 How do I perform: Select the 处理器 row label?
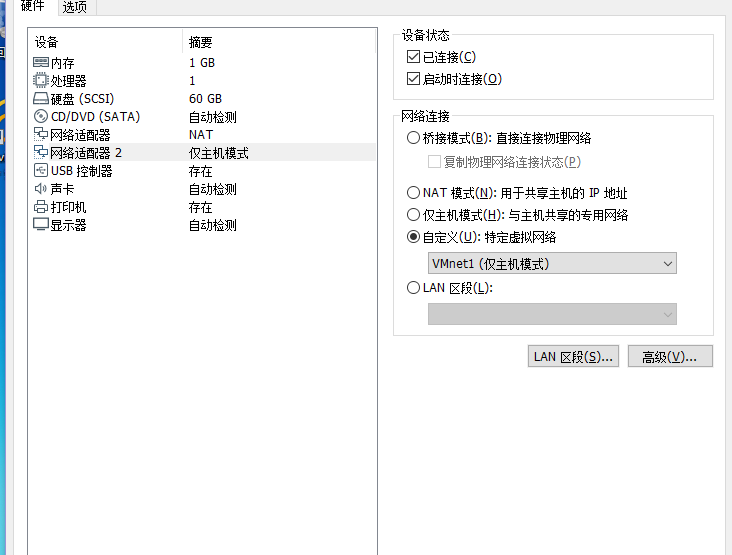(68, 81)
